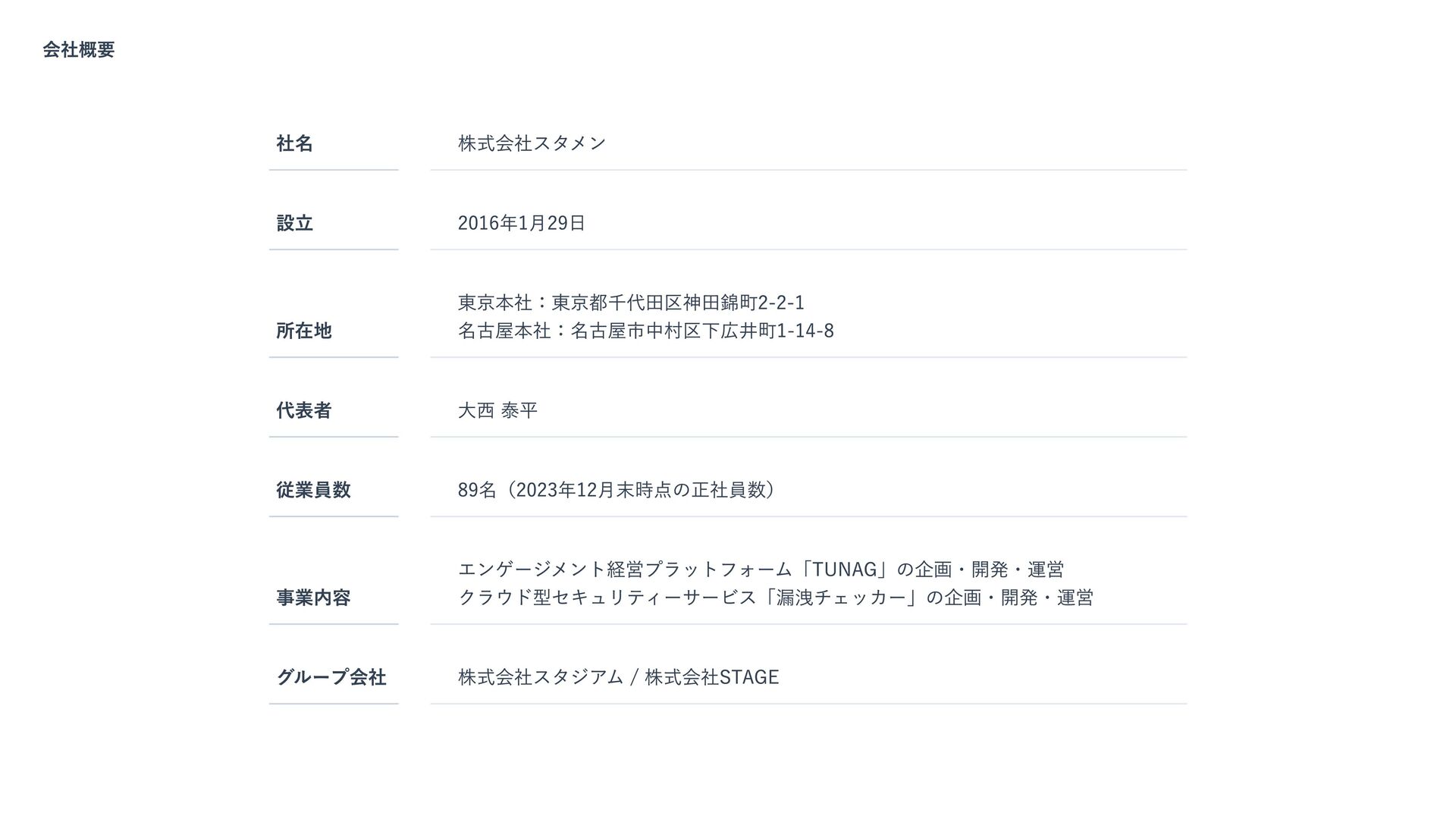This screenshot has height=819, width=1456.
Task: Click the 株式会社スタジアム group company text
Action: coord(540,677)
